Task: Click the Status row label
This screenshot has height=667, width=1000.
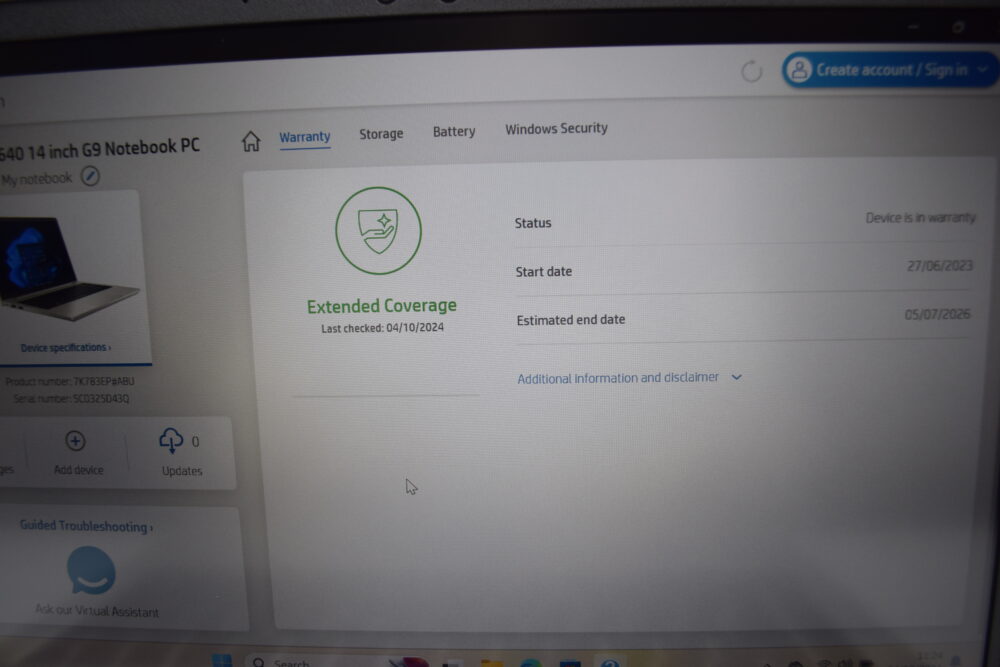Action: 533,223
